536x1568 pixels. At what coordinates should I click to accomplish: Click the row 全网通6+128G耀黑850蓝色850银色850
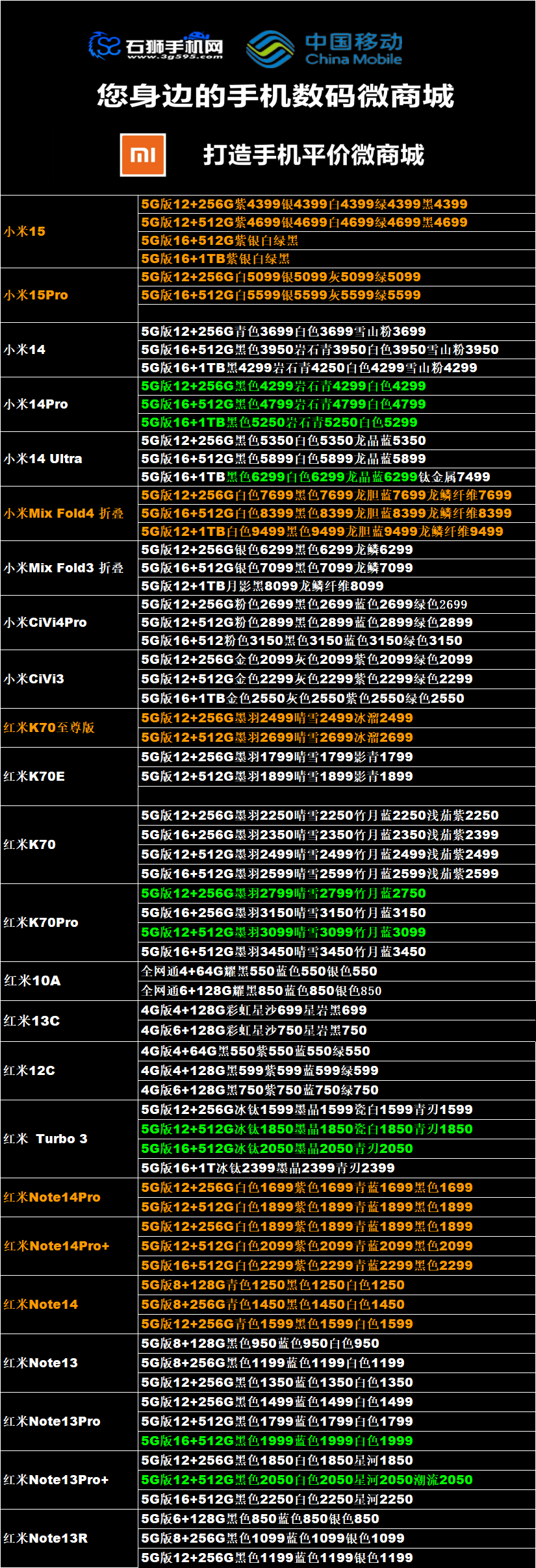[337, 991]
